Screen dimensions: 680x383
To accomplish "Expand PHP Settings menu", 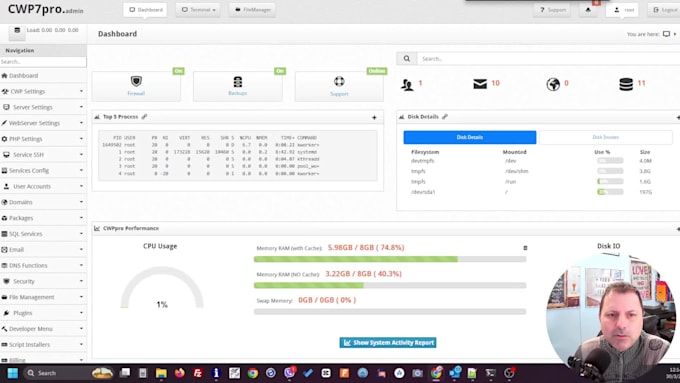I will click(43, 139).
